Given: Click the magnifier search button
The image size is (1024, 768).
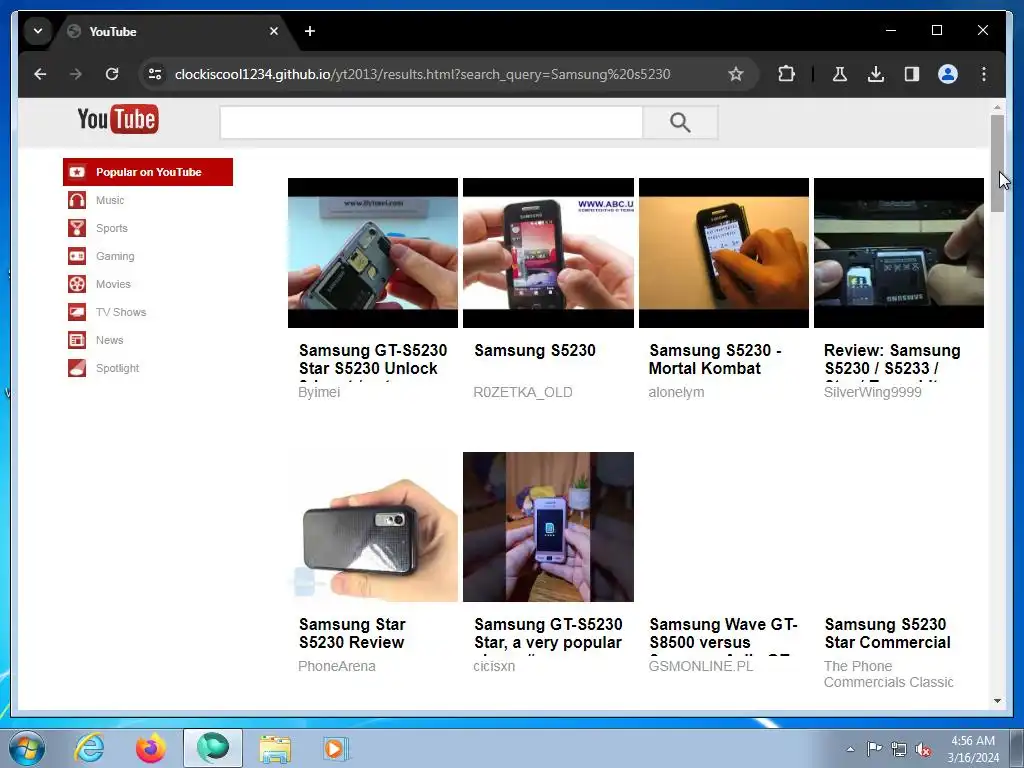Looking at the screenshot, I should [x=680, y=122].
